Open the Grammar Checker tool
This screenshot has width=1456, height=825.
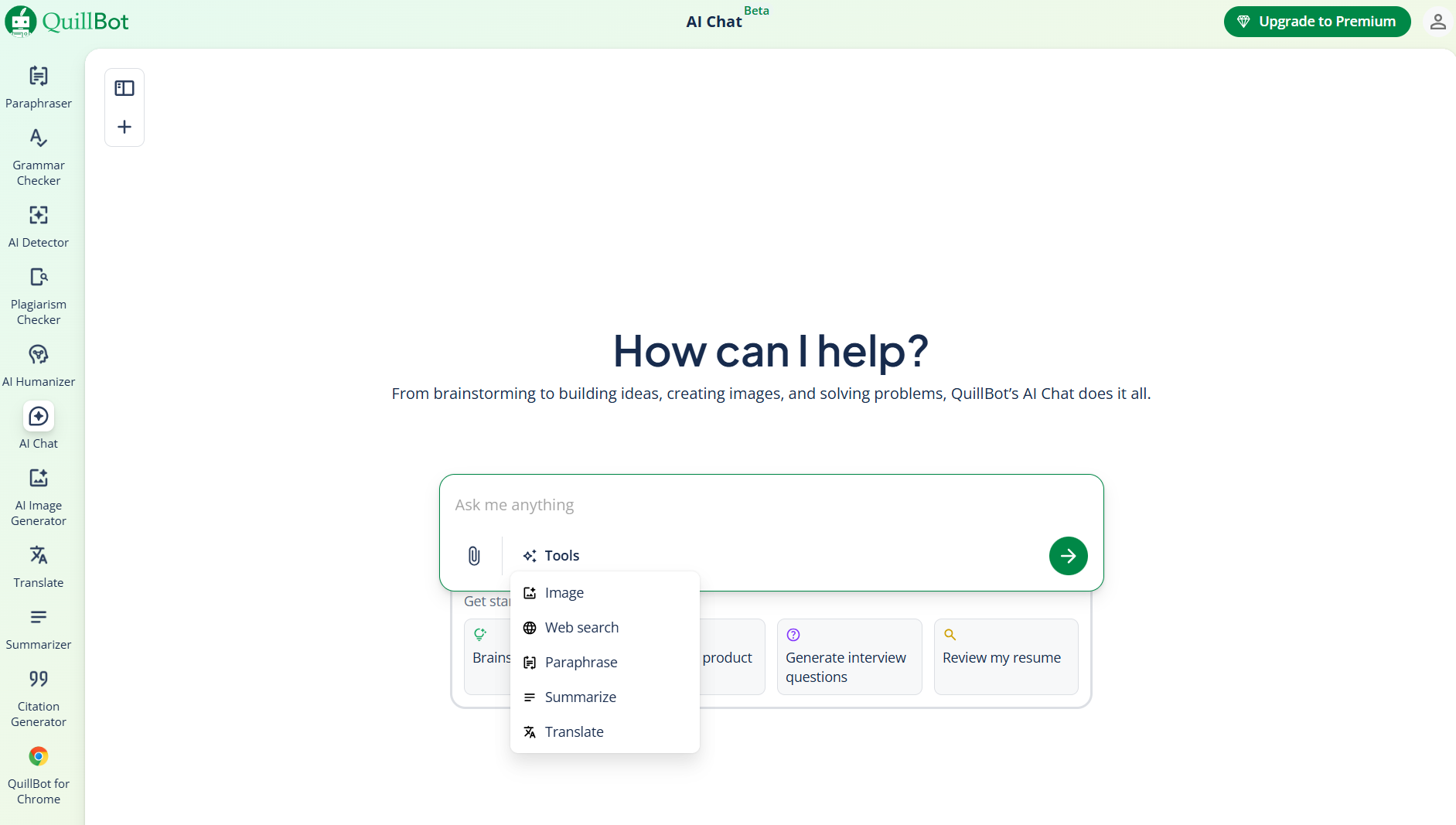[x=38, y=157]
